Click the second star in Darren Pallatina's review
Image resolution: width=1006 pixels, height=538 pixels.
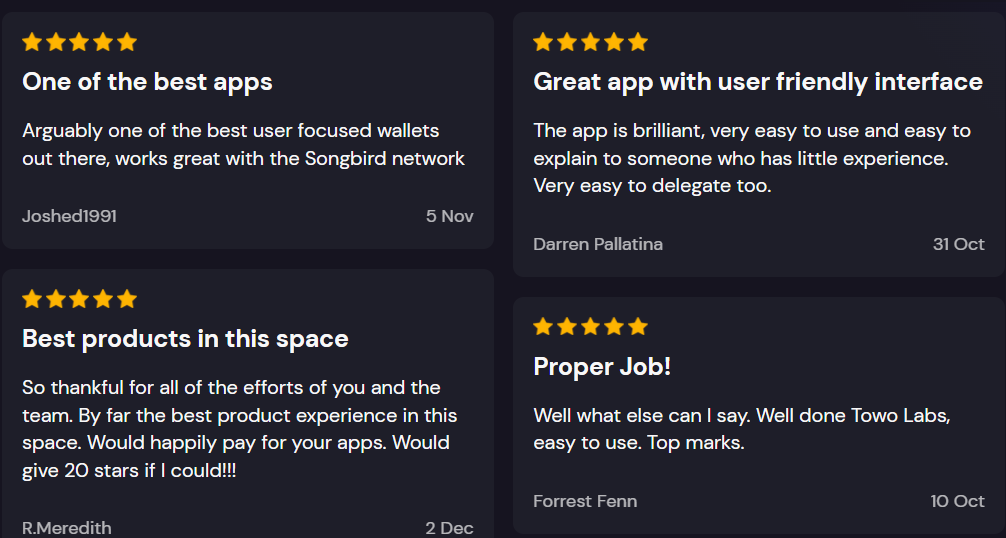click(567, 42)
